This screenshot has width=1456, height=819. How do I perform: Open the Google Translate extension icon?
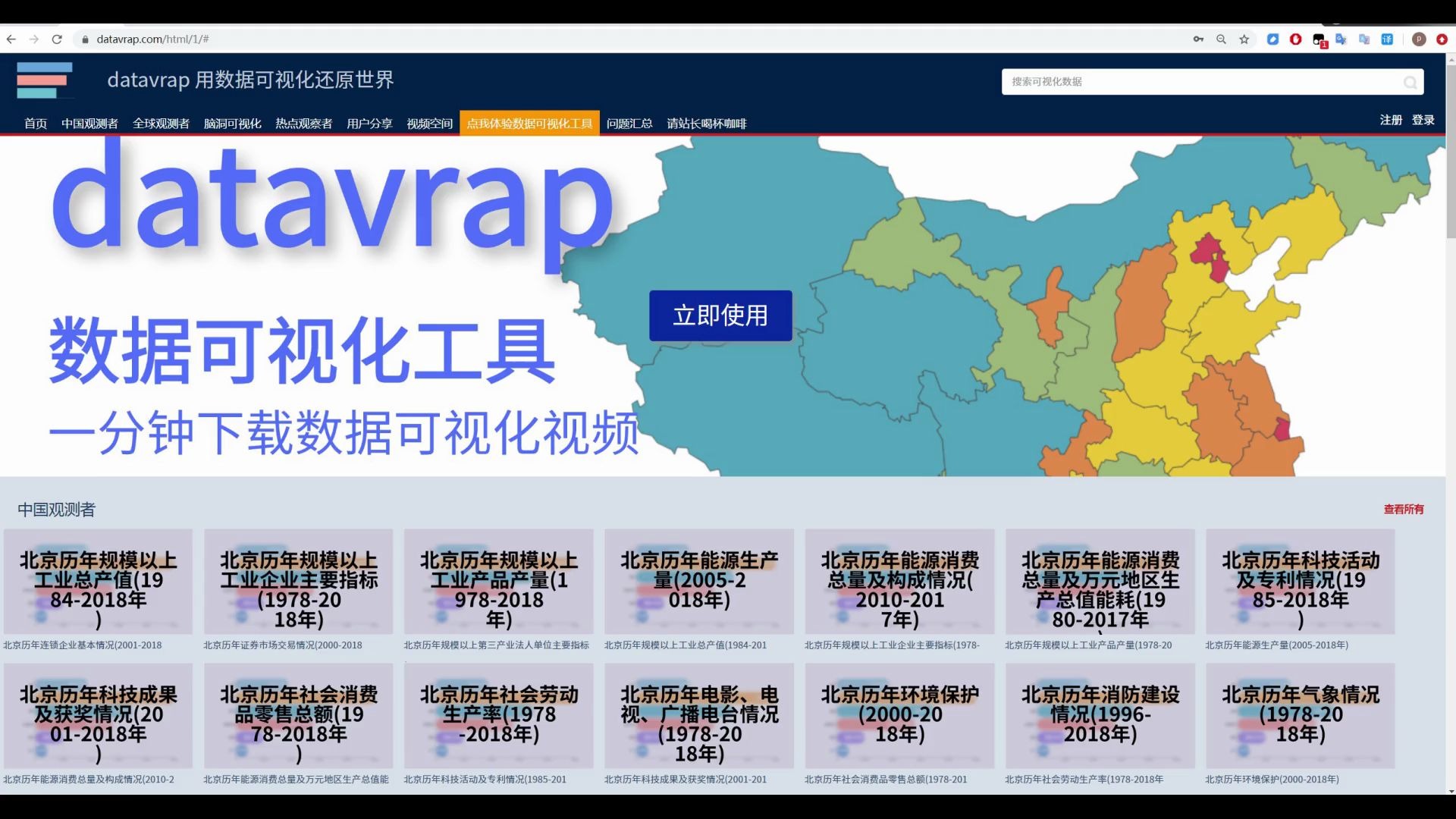tap(1341, 39)
